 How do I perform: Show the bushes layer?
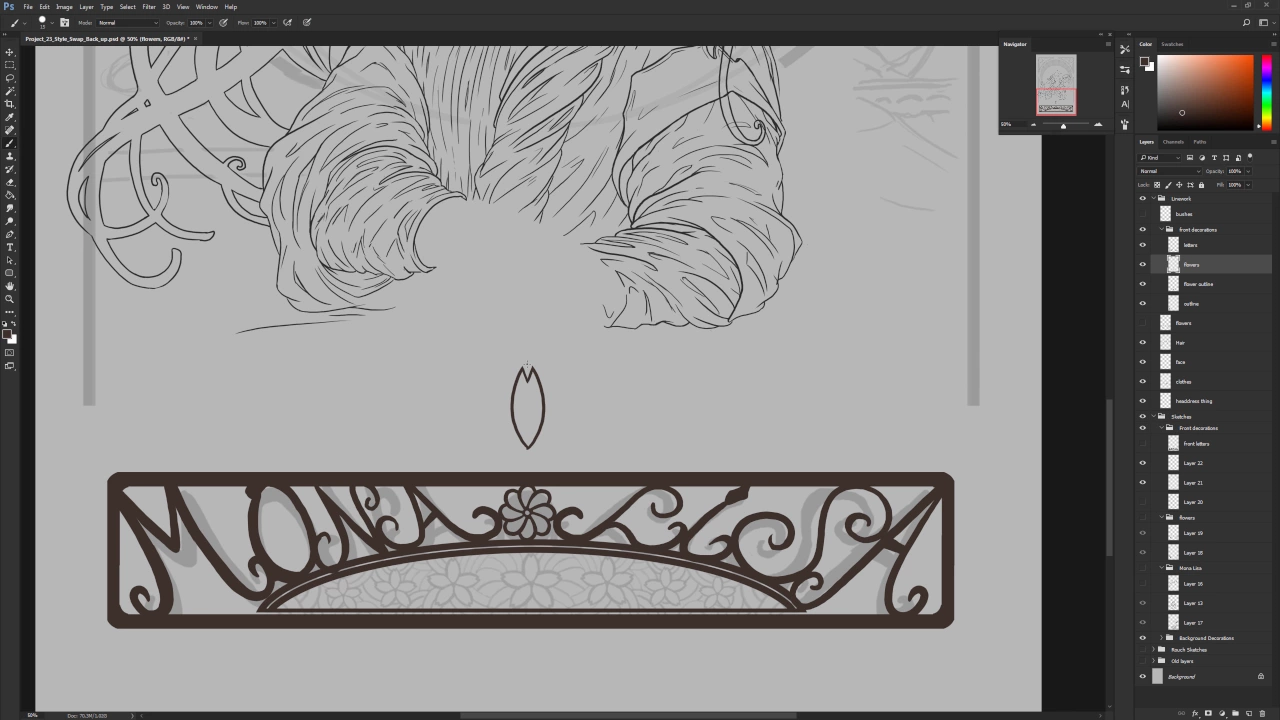1143,214
